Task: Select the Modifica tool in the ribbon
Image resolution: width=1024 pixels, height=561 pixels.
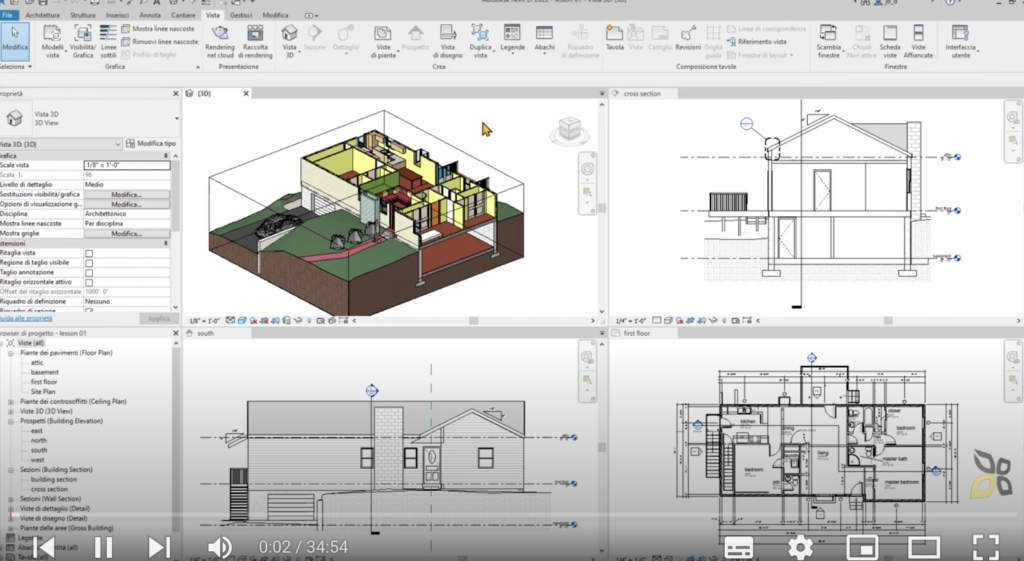Action: [x=15, y=39]
